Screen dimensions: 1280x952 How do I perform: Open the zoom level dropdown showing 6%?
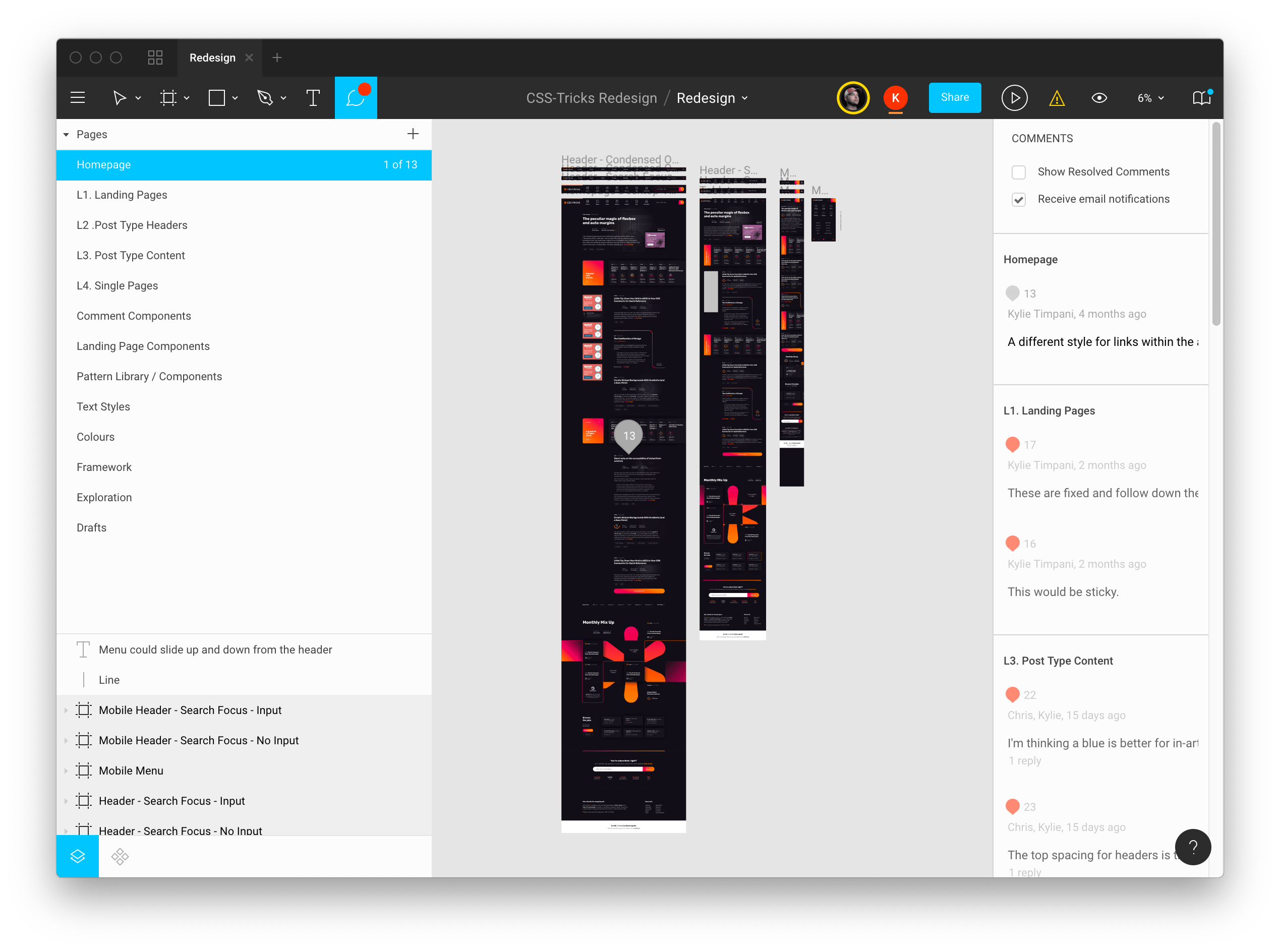click(1149, 98)
